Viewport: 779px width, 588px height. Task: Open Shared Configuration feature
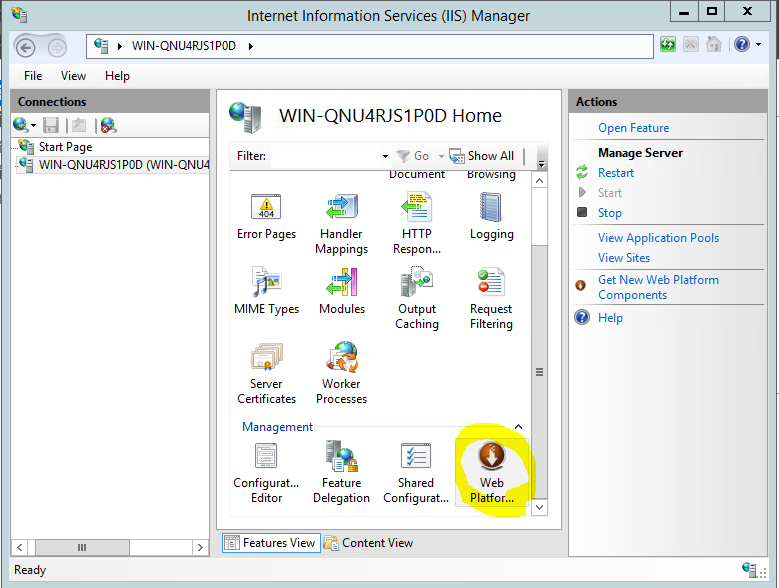click(416, 473)
